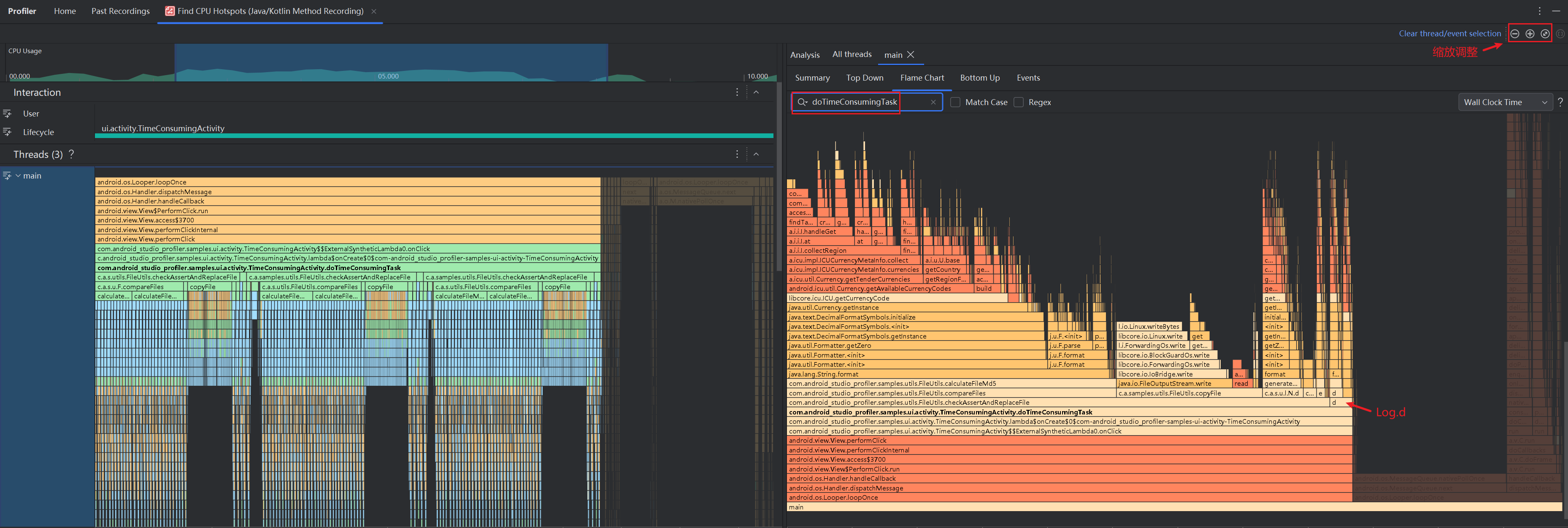Open the Wall Clock Time dropdown

pyautogui.click(x=1504, y=102)
